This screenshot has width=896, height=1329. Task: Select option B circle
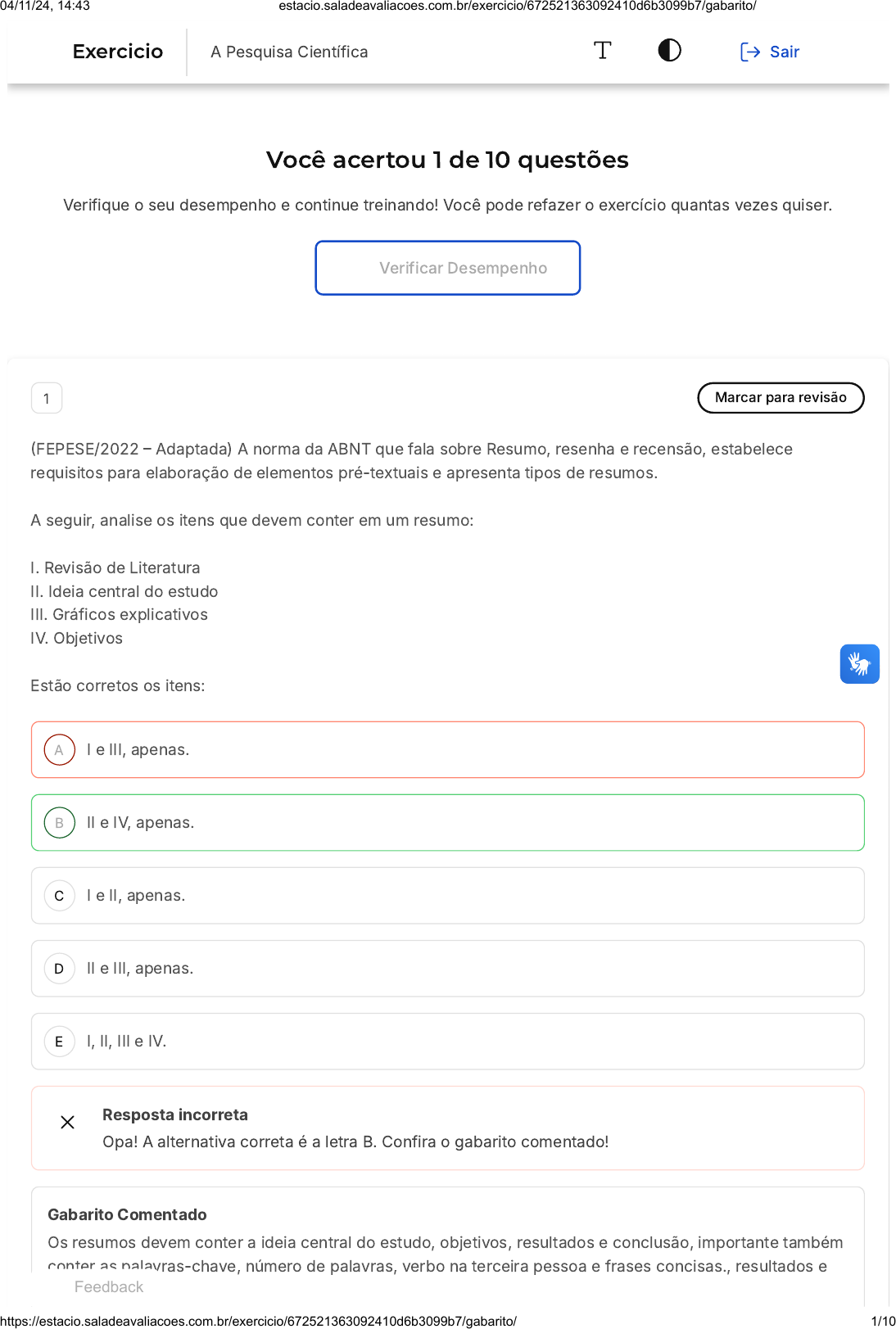(59, 823)
